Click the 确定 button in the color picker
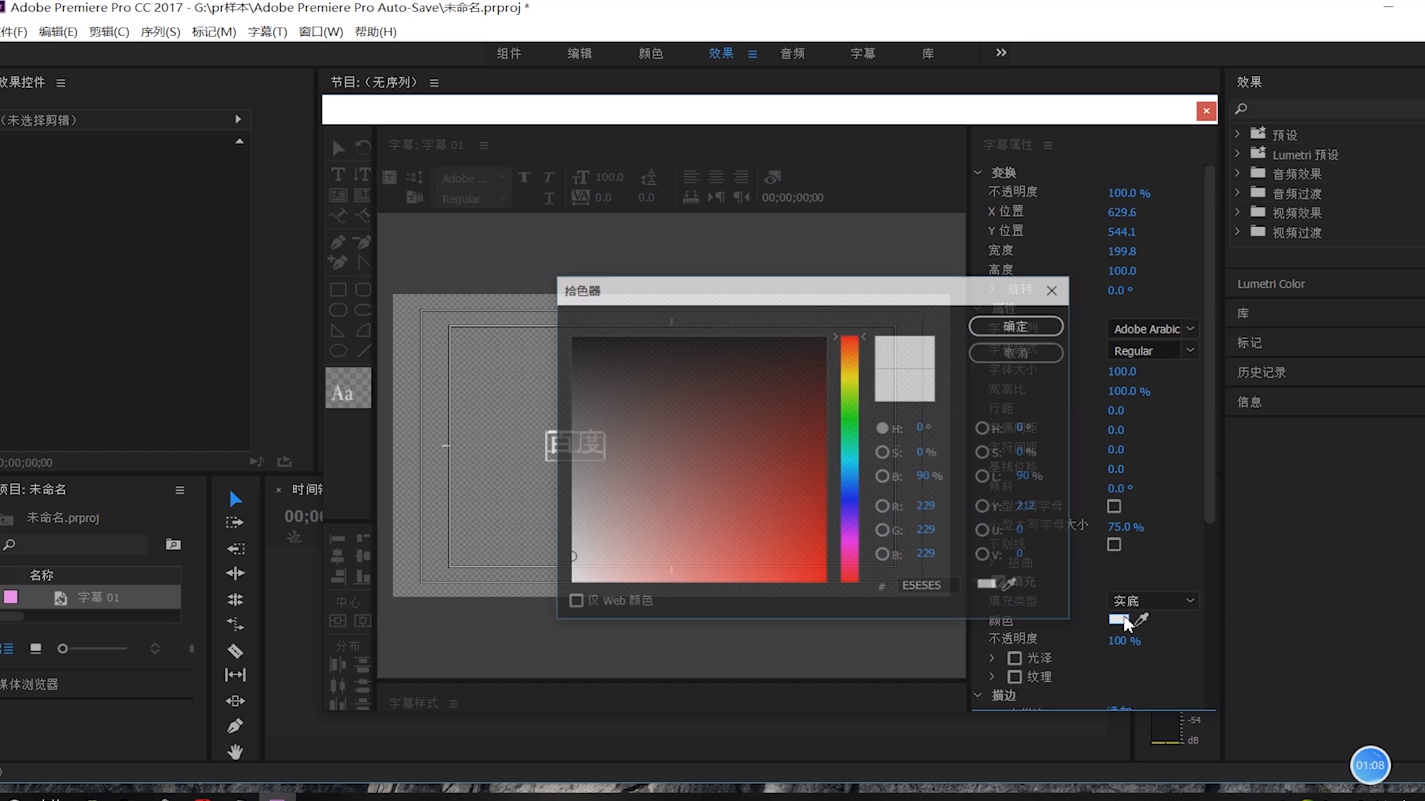 [x=1015, y=327]
